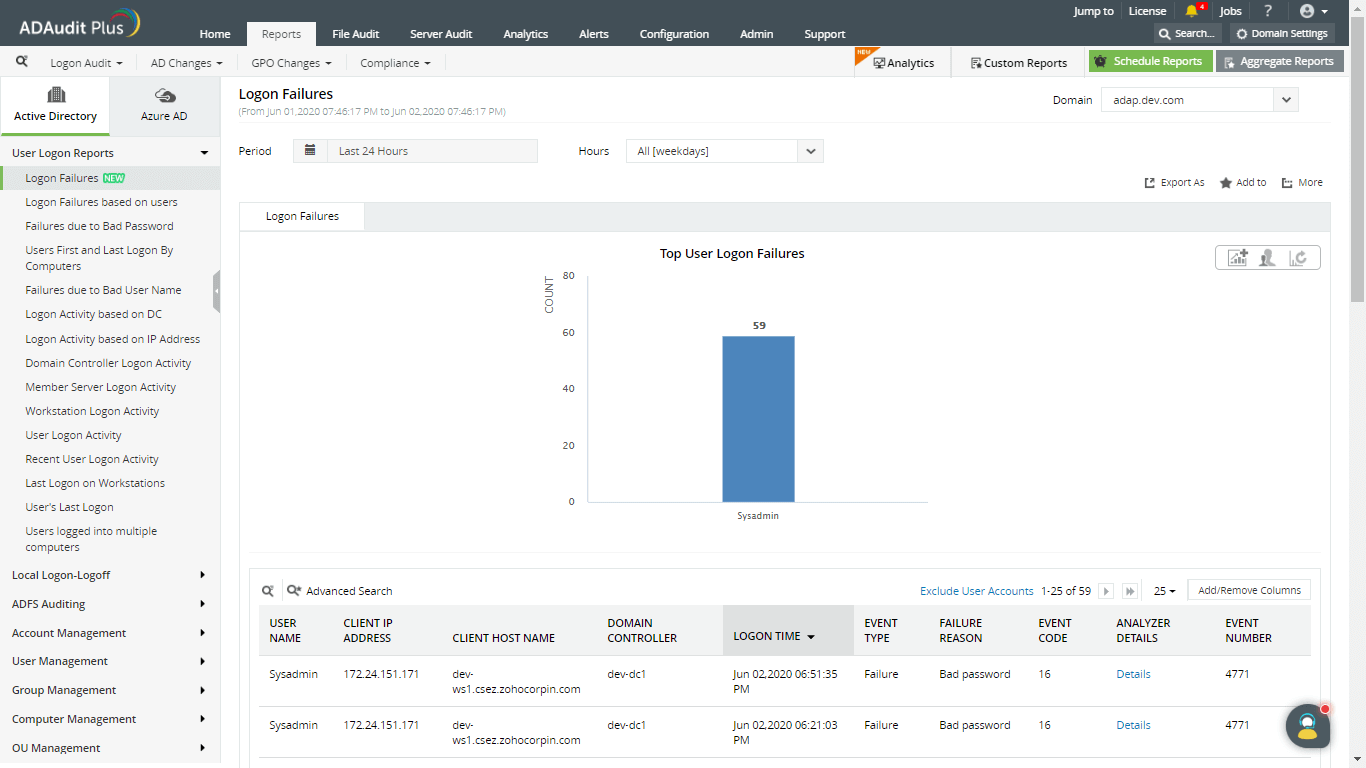Click Exclude User Accounts above the table
The image size is (1366, 768).
coord(977,591)
